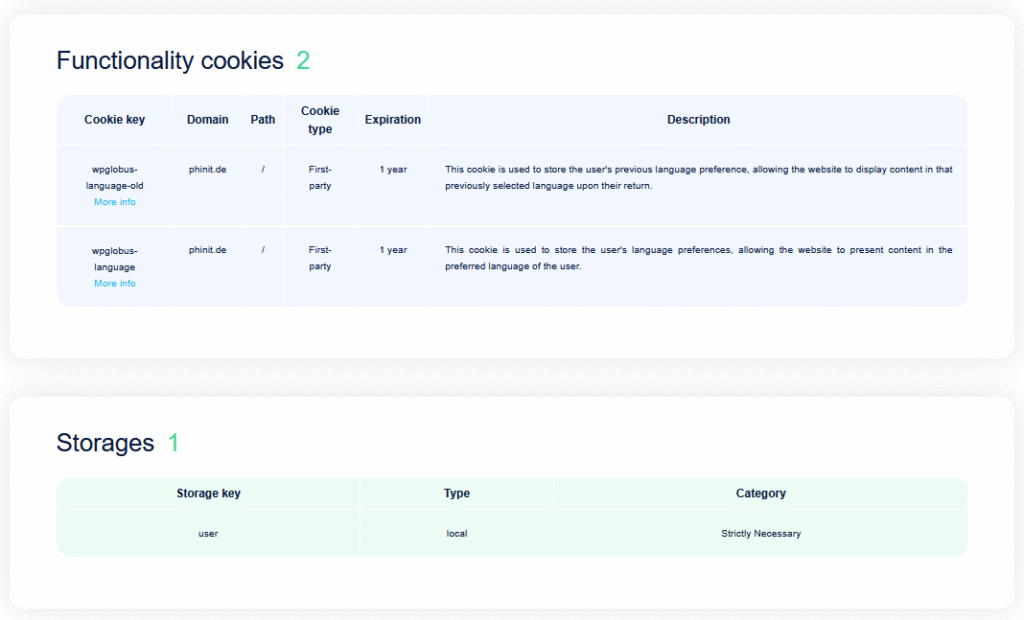Click the green count number beside Storages
1024x620 pixels.
tap(174, 443)
